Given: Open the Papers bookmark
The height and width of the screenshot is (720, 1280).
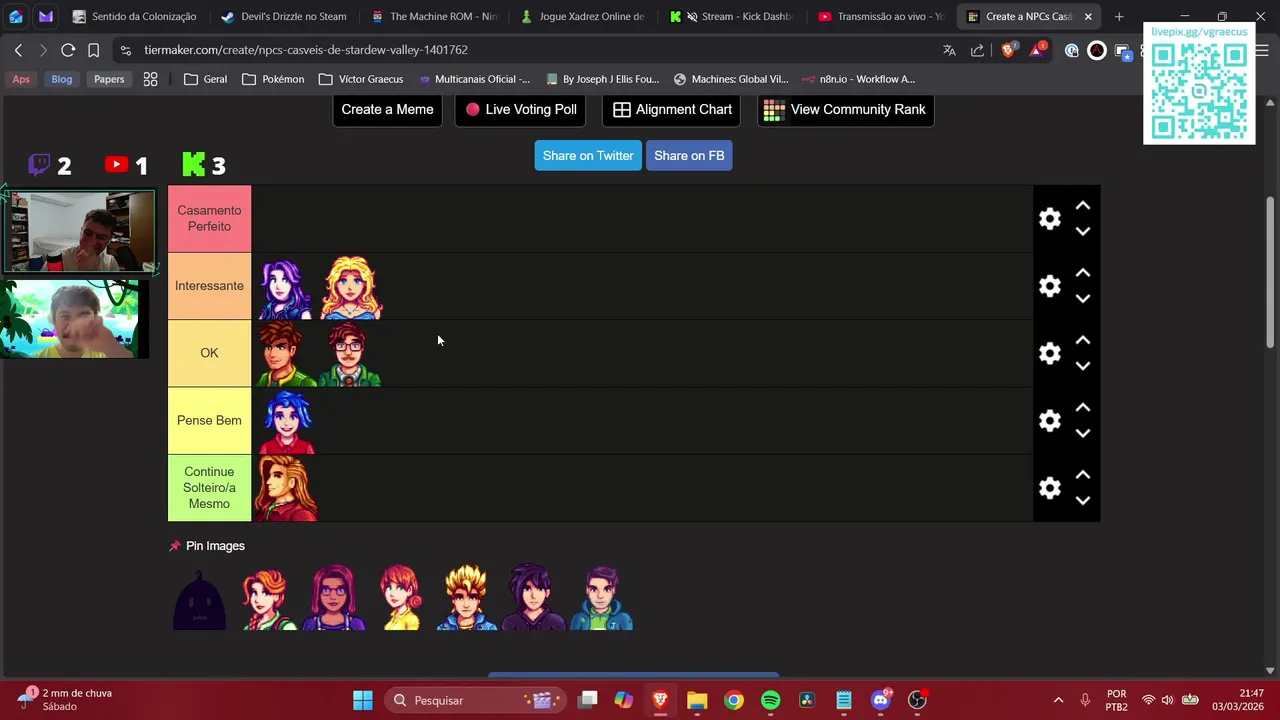Looking at the screenshot, I should (x=109, y=79).
